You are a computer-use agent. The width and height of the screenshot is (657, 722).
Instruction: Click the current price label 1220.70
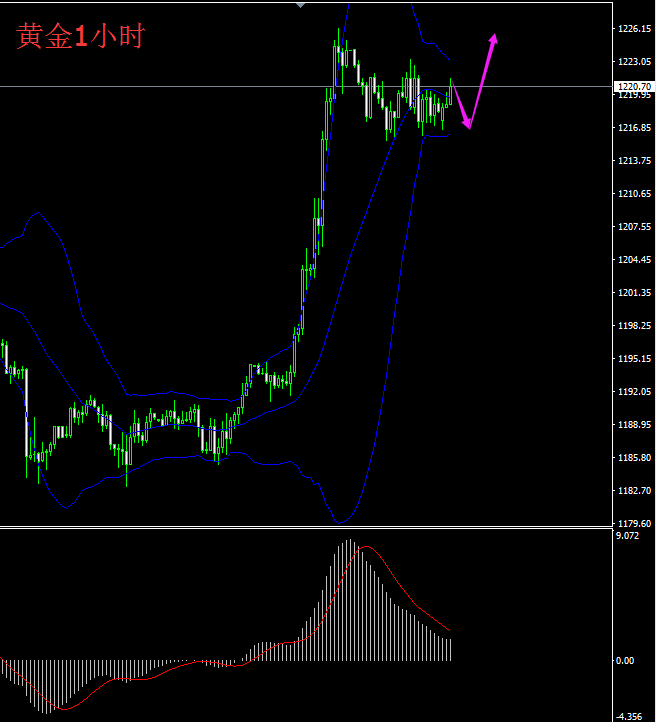point(635,87)
